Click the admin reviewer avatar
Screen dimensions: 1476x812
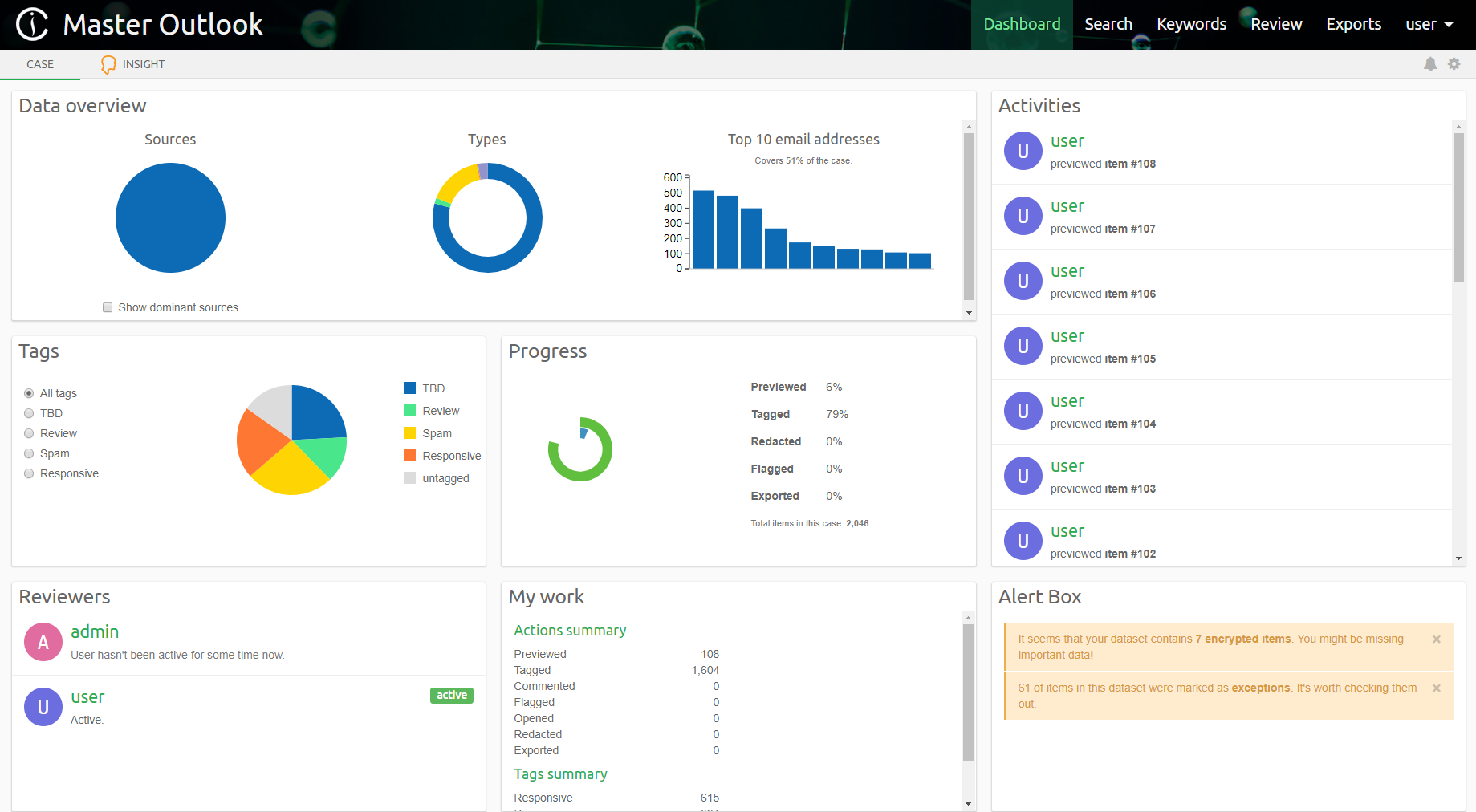(x=43, y=642)
